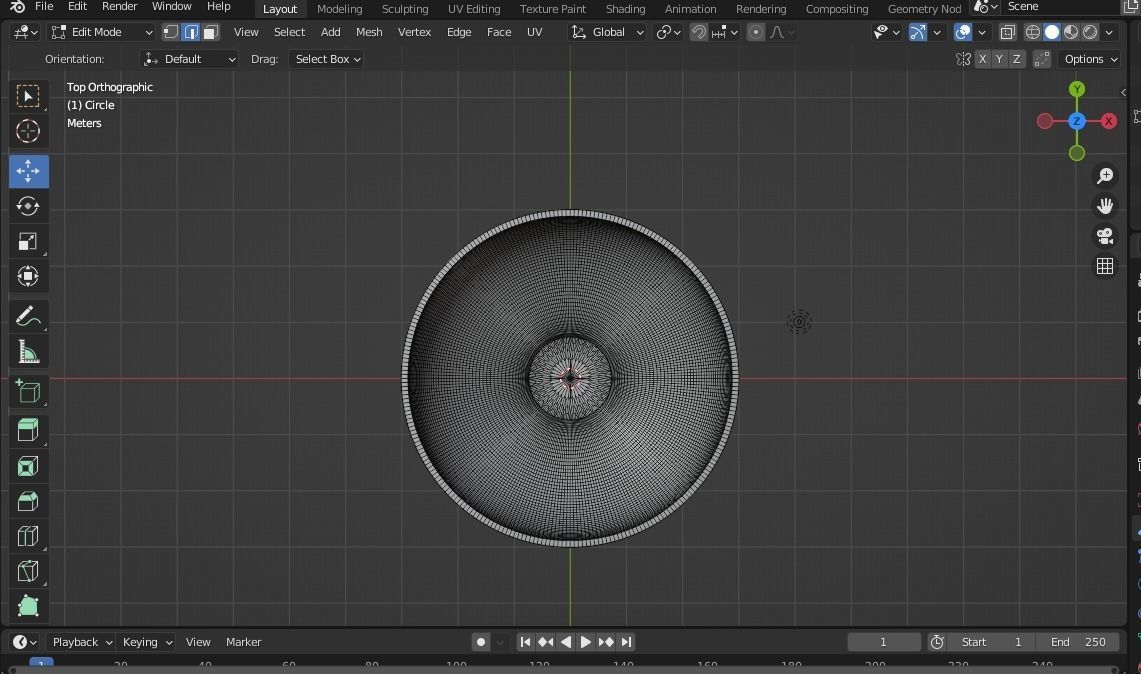Open Global transform orientation dropdown
1141x674 pixels.
coord(607,32)
